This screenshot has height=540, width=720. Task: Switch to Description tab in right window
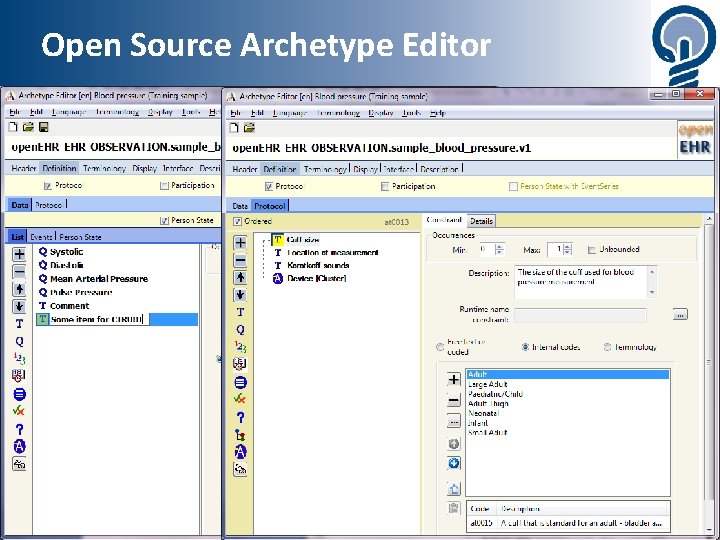point(439,169)
